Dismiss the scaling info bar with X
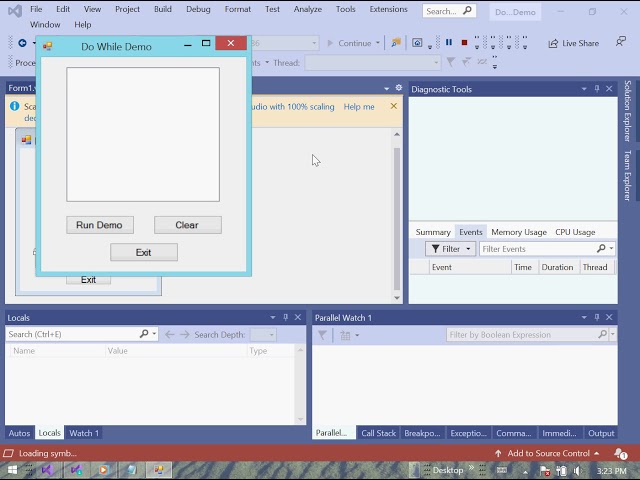The height and width of the screenshot is (480, 640). pyautogui.click(x=393, y=106)
